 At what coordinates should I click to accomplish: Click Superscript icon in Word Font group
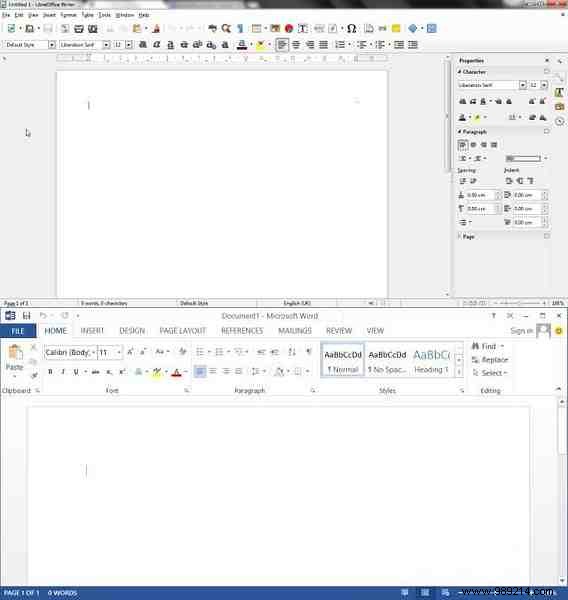pyautogui.click(x=122, y=372)
